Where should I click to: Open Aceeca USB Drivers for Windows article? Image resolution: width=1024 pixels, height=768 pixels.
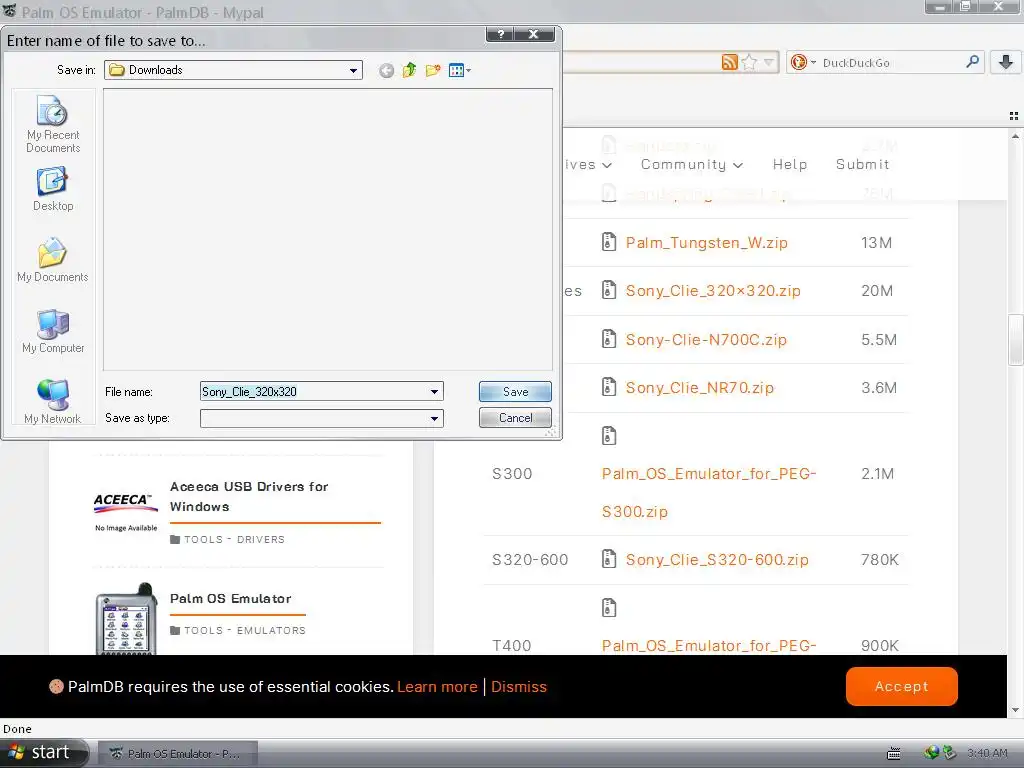coord(249,496)
